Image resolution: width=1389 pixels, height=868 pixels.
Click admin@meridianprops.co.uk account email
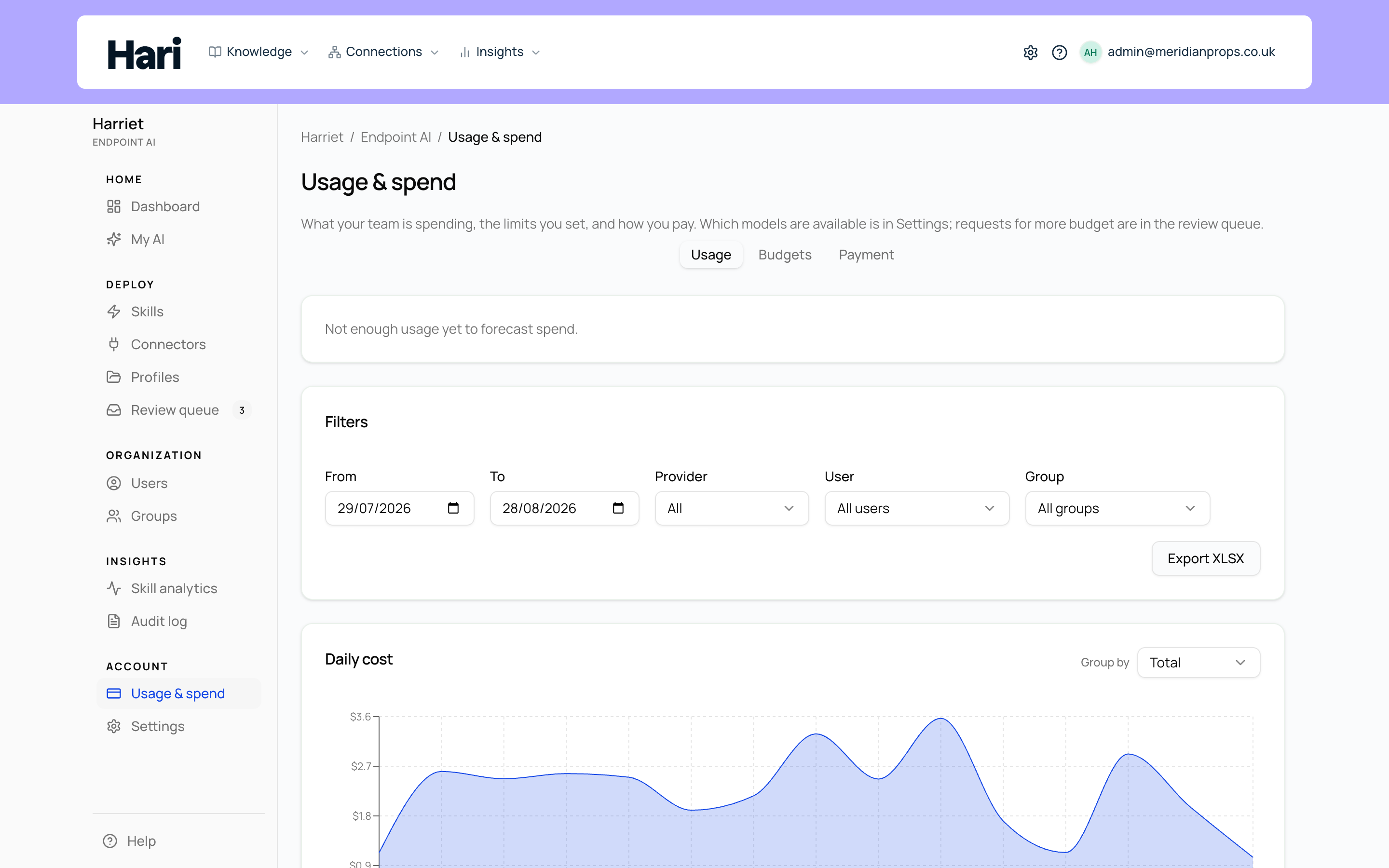1191,52
